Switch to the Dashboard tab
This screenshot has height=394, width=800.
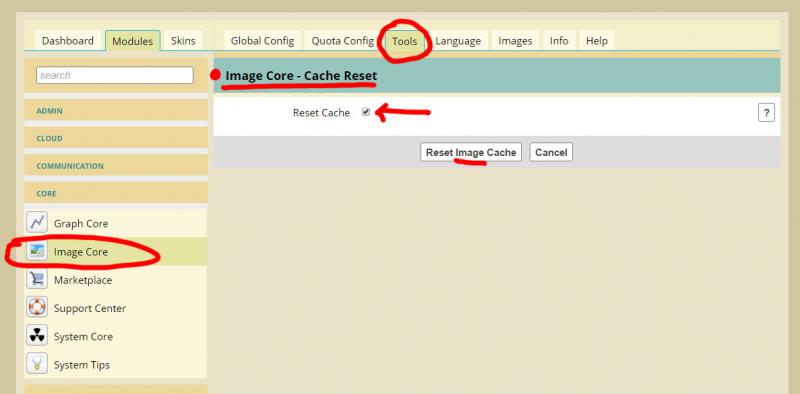[68, 41]
